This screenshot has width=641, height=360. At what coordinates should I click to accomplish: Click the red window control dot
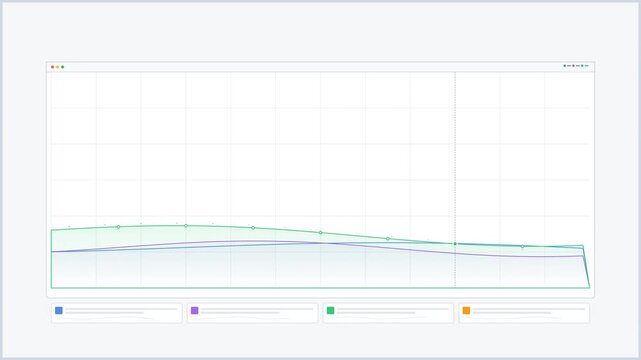(52, 67)
